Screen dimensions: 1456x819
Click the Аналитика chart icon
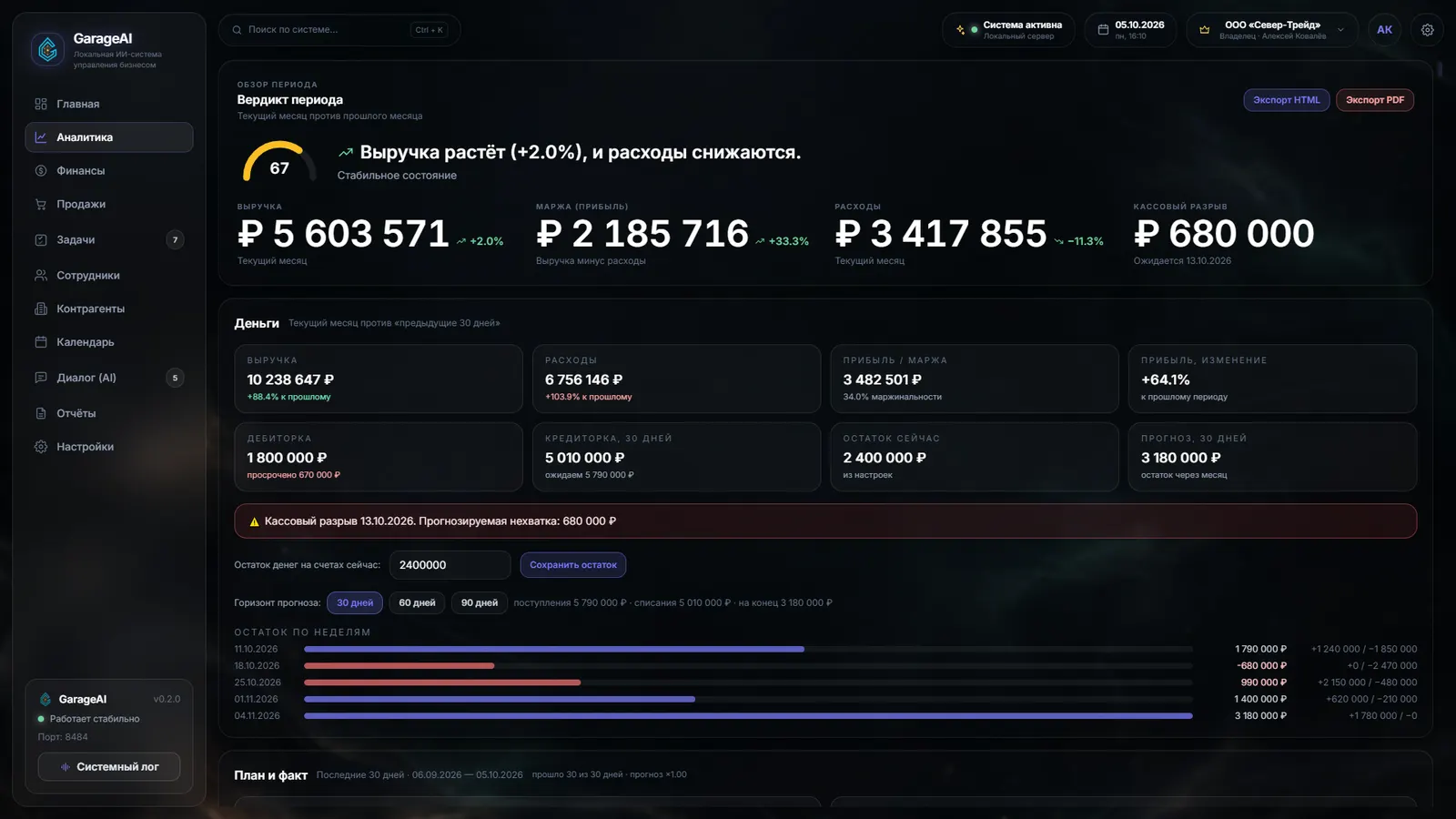tap(41, 137)
